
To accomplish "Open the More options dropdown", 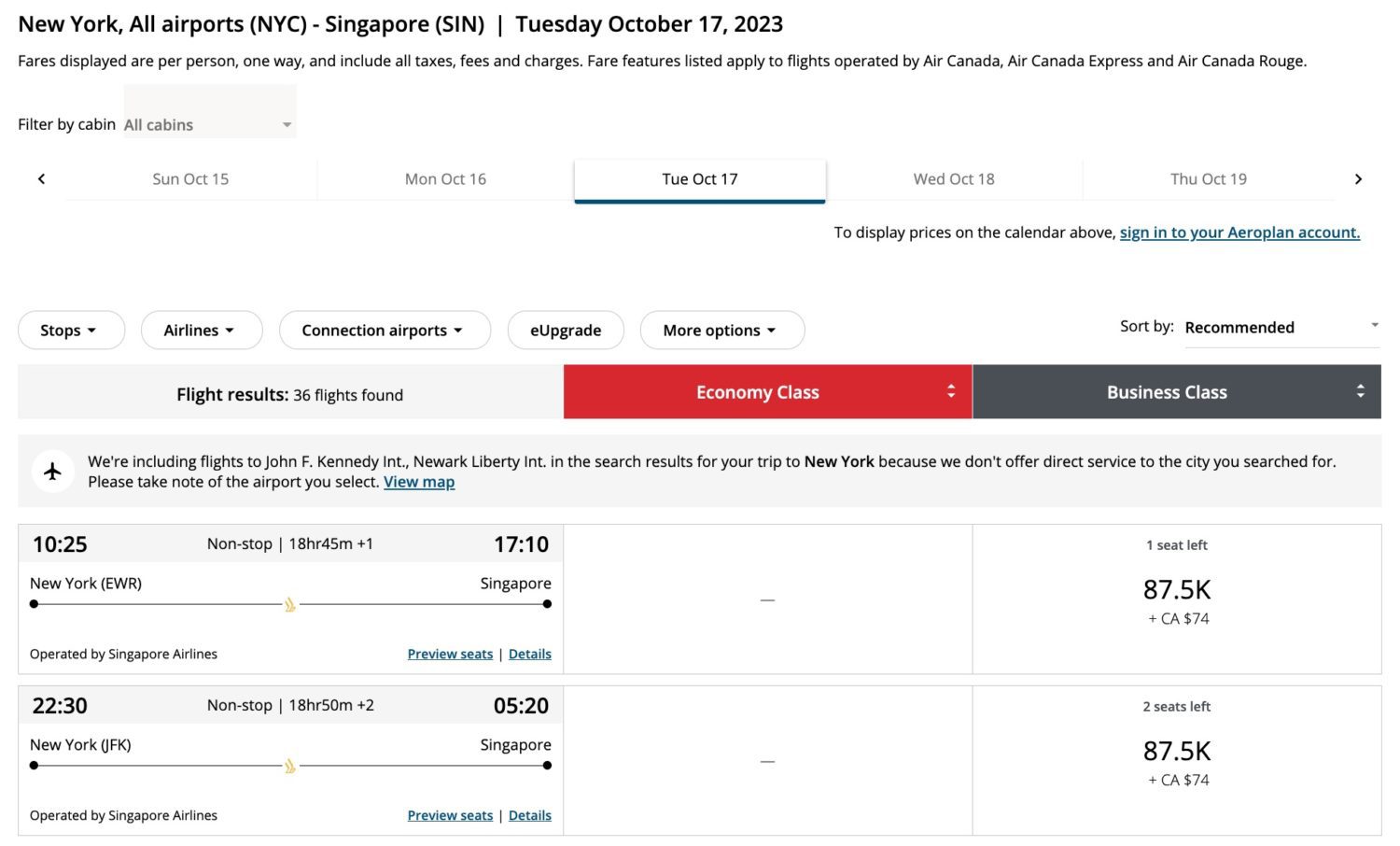I will point(721,330).
